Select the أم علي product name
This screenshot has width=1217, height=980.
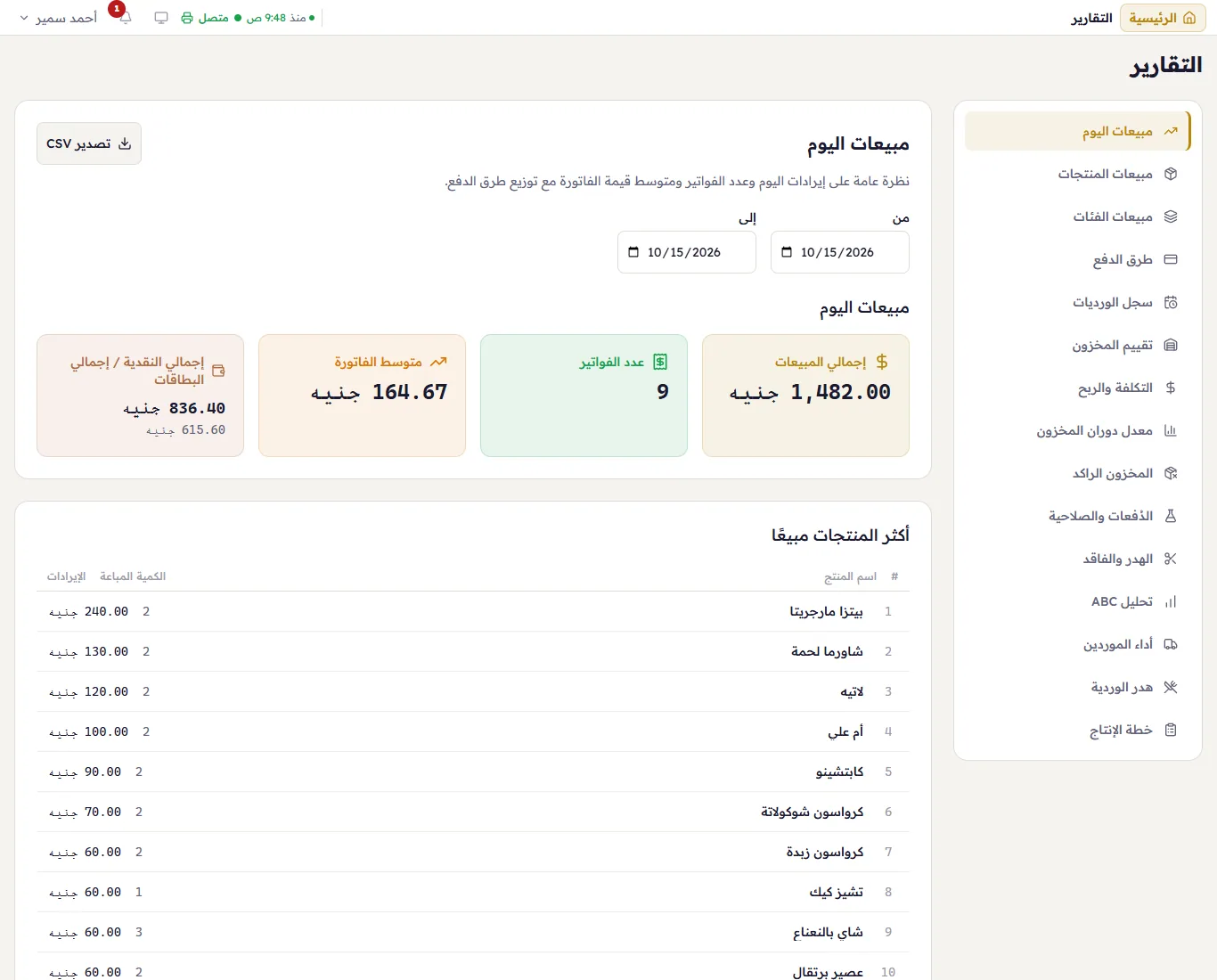tap(845, 731)
